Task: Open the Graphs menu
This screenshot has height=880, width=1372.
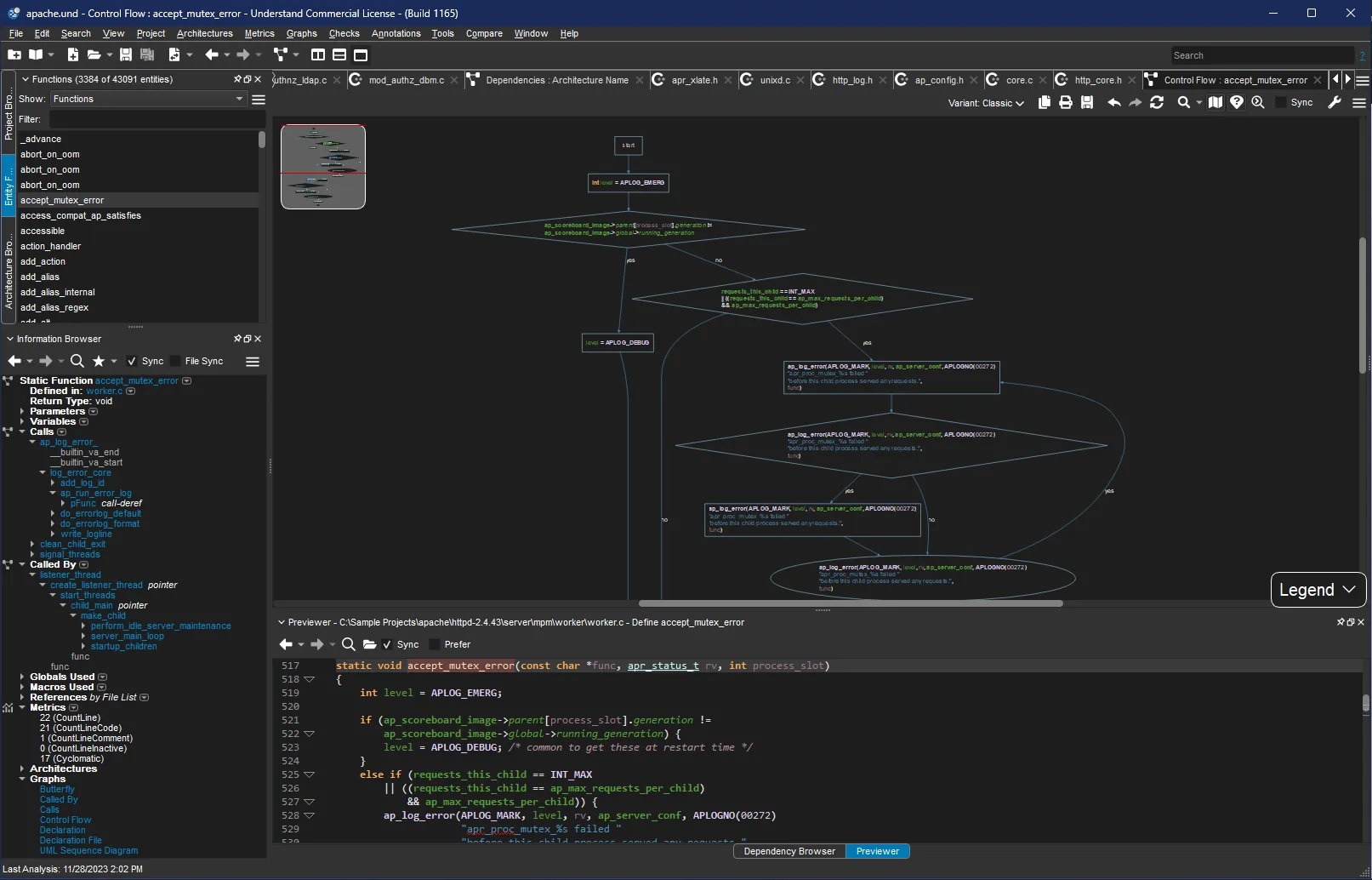Action: coord(301,33)
